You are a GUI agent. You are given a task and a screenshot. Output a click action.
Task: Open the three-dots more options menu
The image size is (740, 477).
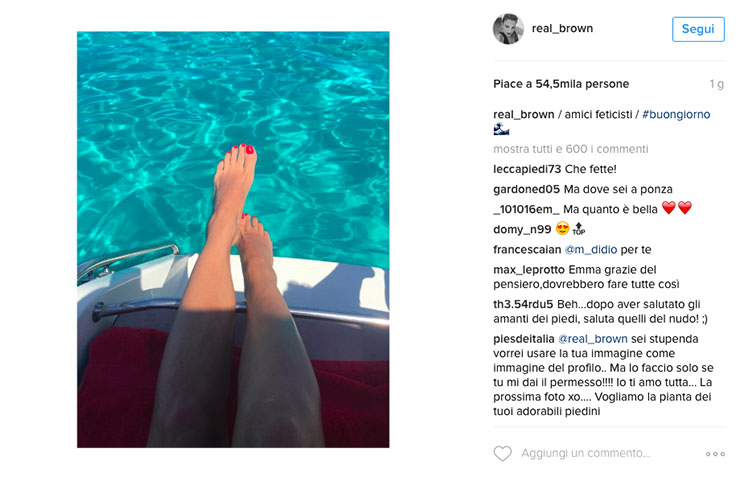[715, 454]
